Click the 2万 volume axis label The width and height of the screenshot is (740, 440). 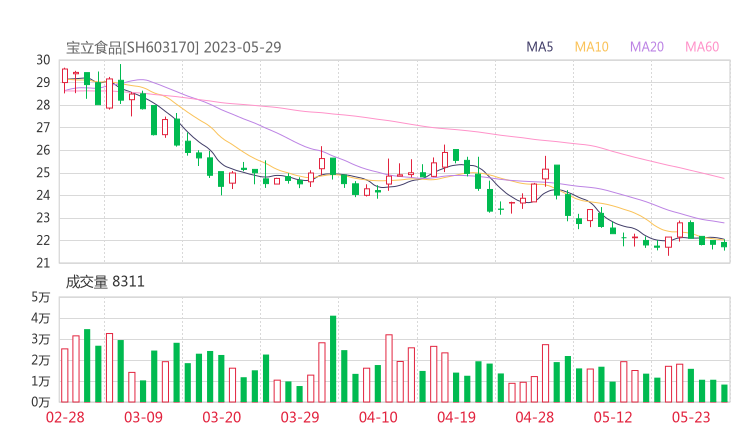[41, 360]
